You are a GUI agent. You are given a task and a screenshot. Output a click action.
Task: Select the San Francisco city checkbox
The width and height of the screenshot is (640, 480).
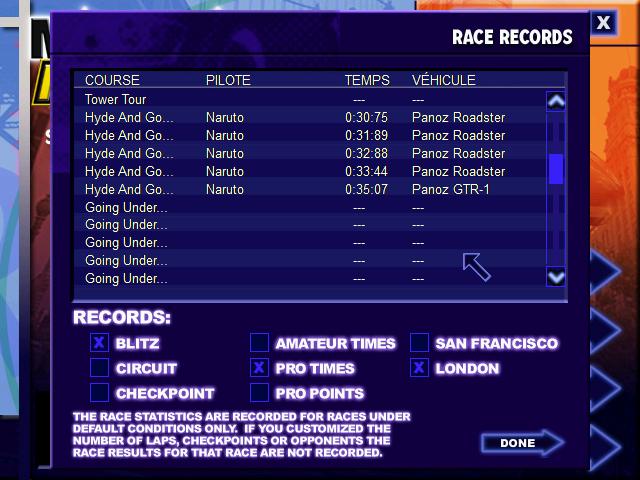click(419, 343)
